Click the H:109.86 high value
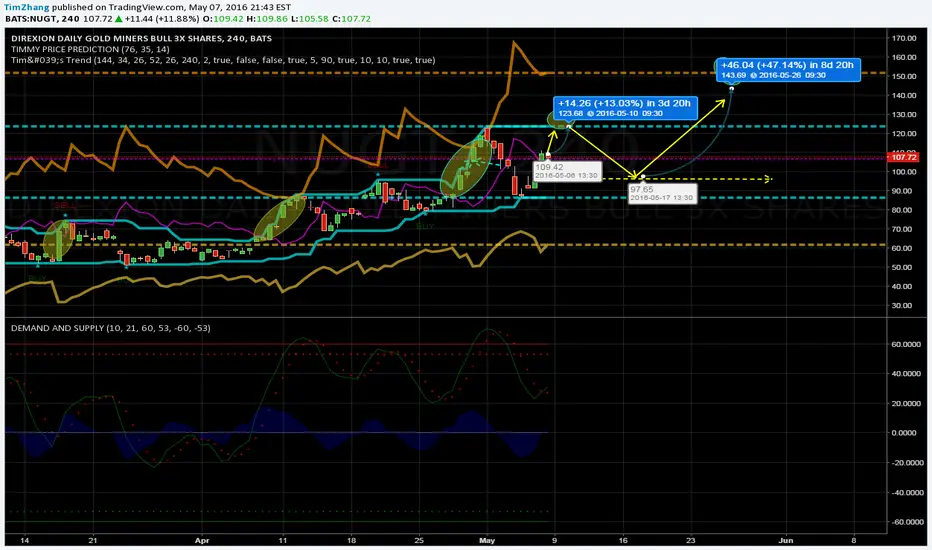The width and height of the screenshot is (932, 550). coord(267,18)
